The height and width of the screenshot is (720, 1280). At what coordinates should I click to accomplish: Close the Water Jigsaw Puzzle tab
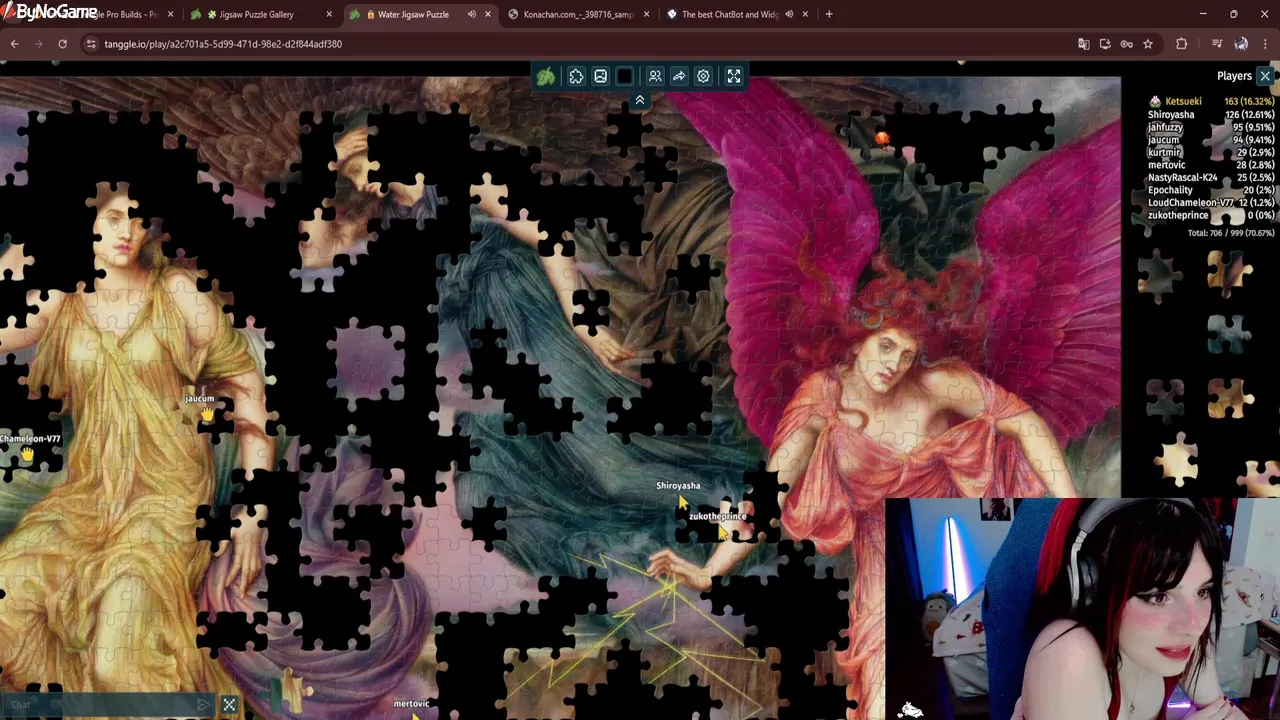488,14
